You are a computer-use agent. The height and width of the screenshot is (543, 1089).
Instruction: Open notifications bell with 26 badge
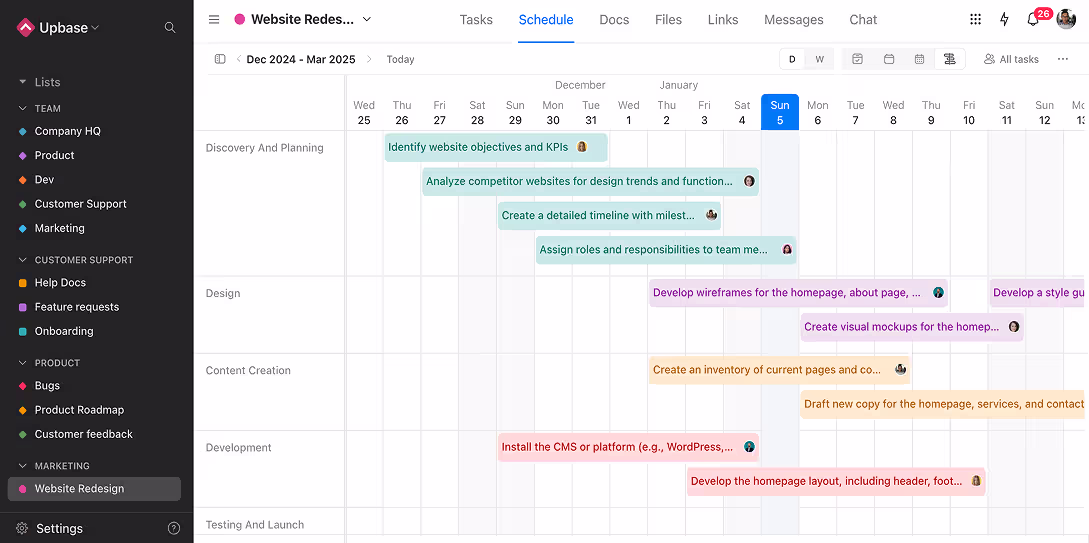pyautogui.click(x=1034, y=19)
